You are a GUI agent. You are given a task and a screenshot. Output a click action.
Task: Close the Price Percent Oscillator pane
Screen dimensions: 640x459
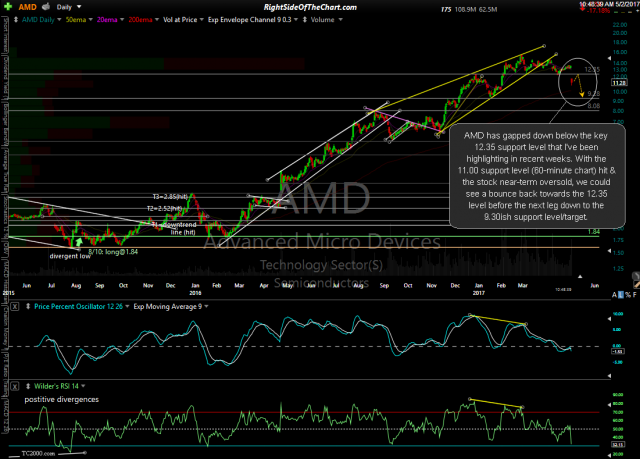pos(15,306)
